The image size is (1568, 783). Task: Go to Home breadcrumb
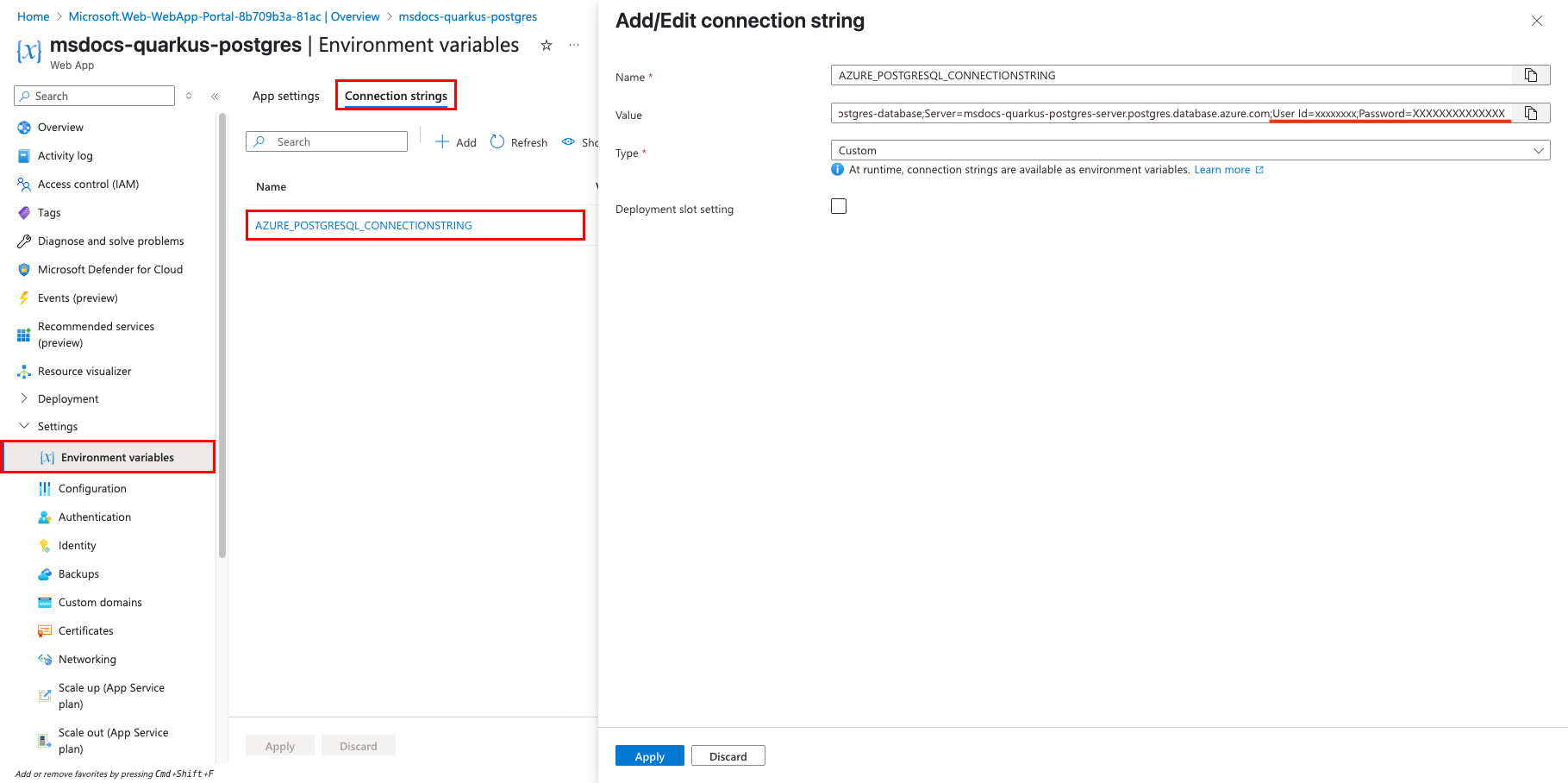pyautogui.click(x=33, y=16)
